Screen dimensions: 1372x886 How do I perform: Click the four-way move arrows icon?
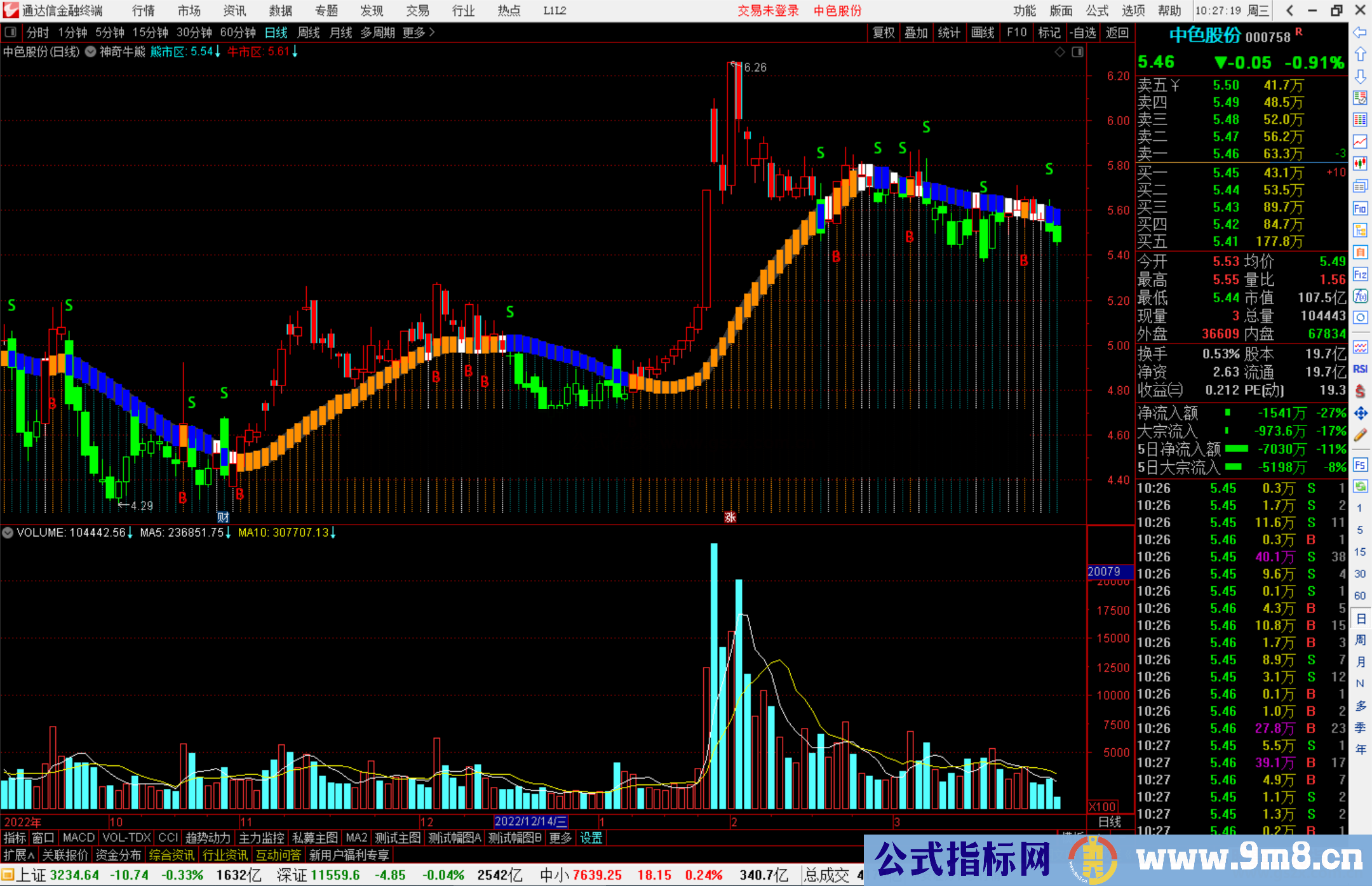click(1360, 413)
